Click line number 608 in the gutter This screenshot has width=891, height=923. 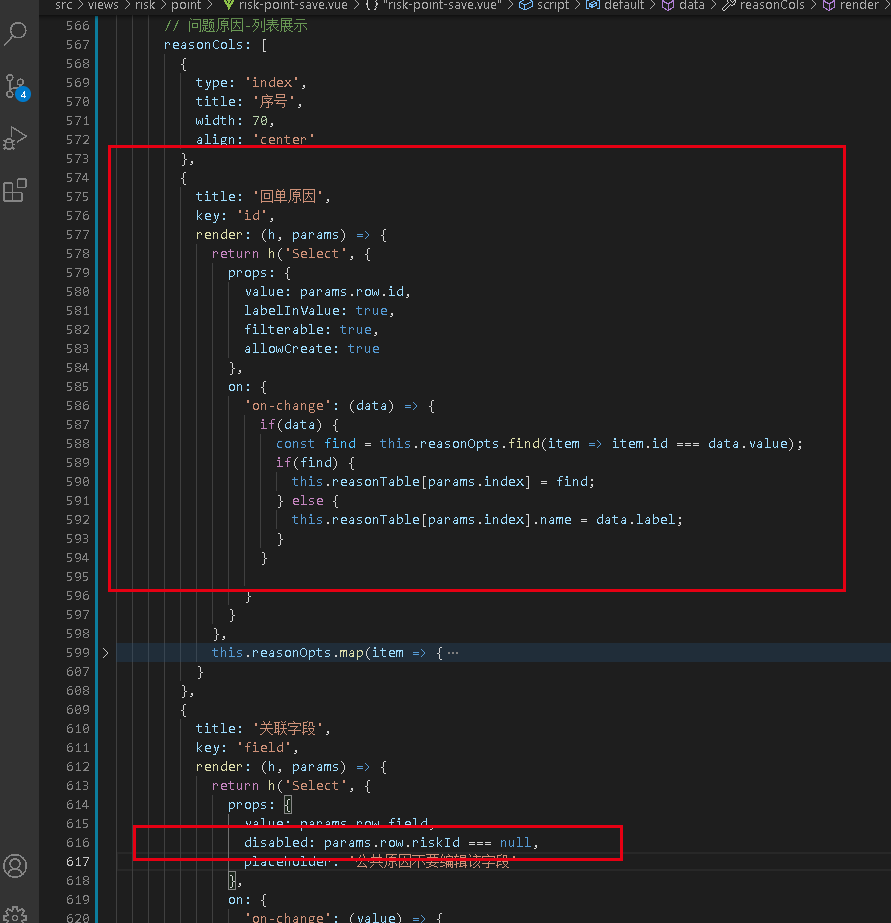(78, 690)
